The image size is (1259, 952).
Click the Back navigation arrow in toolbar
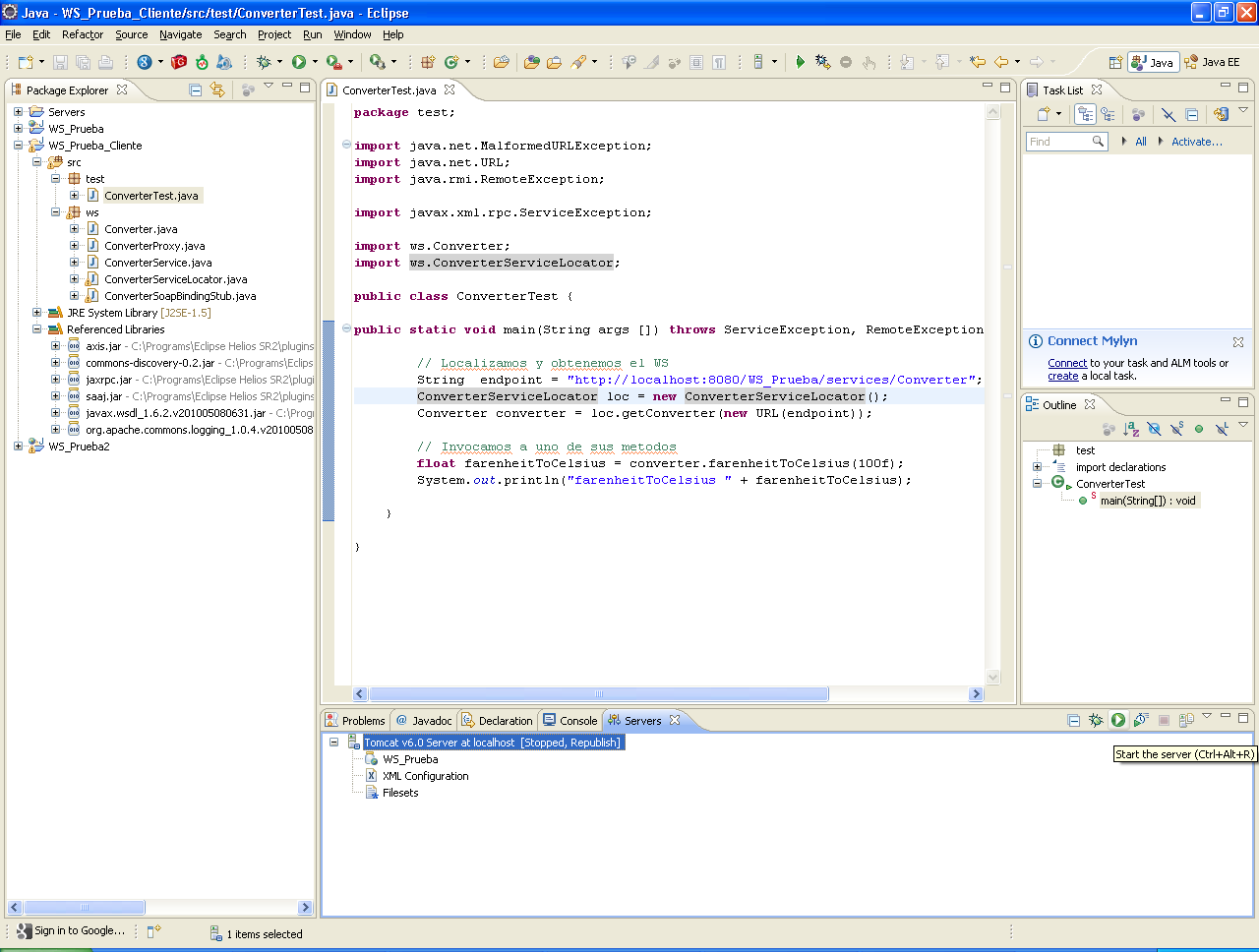[1001, 62]
